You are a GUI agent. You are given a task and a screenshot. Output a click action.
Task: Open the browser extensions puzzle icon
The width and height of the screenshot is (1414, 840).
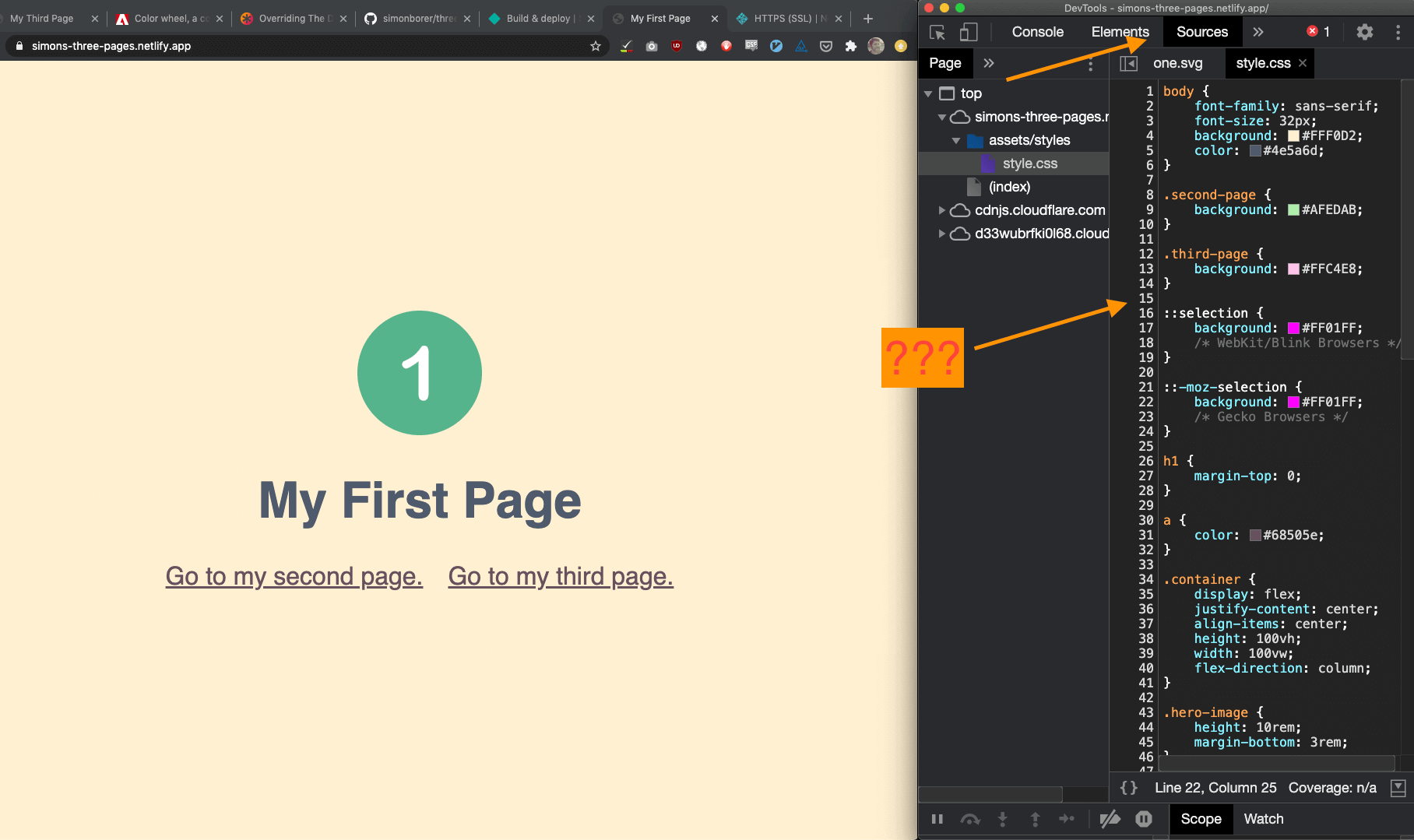point(851,46)
